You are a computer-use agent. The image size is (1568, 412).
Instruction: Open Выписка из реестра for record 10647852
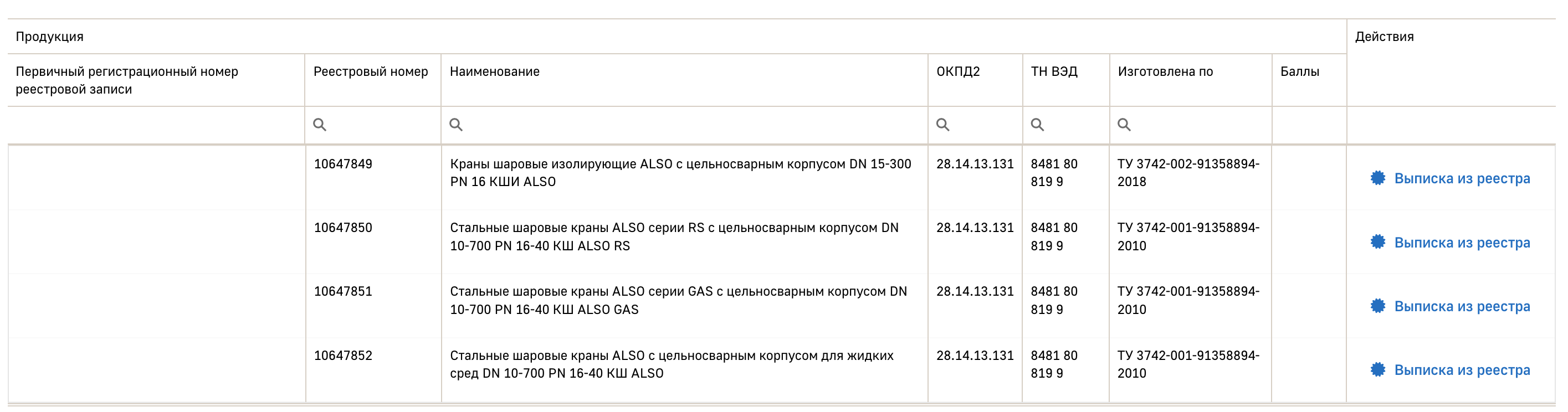pyautogui.click(x=1462, y=370)
